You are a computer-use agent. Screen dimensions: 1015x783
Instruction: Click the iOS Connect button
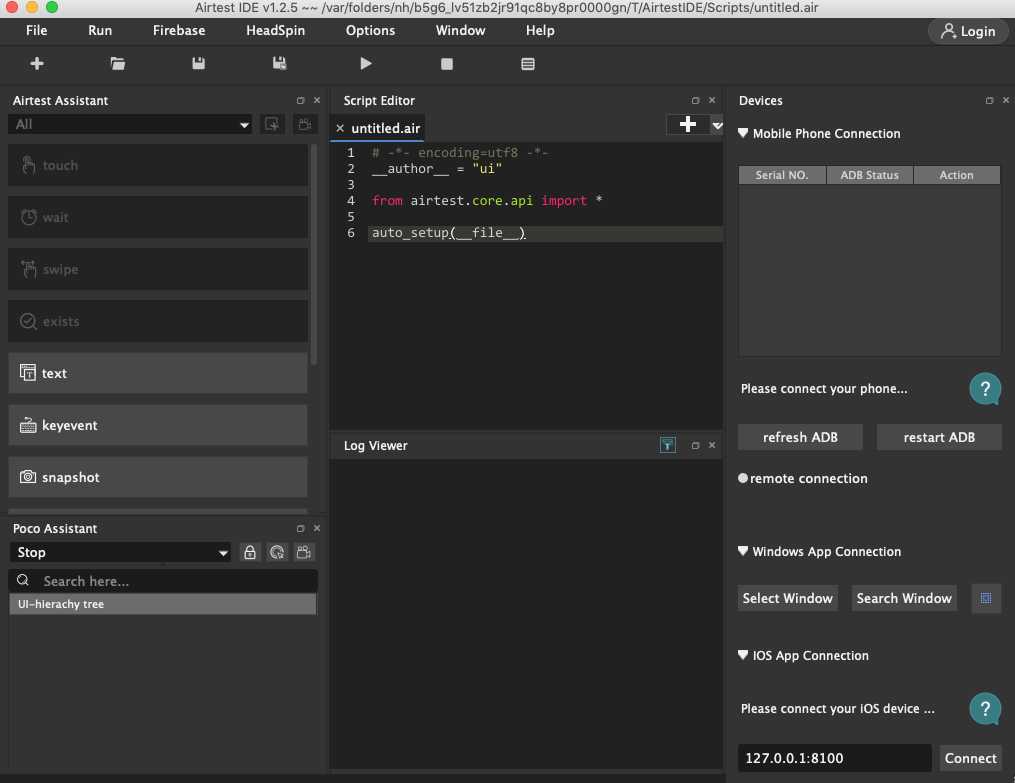(970, 758)
